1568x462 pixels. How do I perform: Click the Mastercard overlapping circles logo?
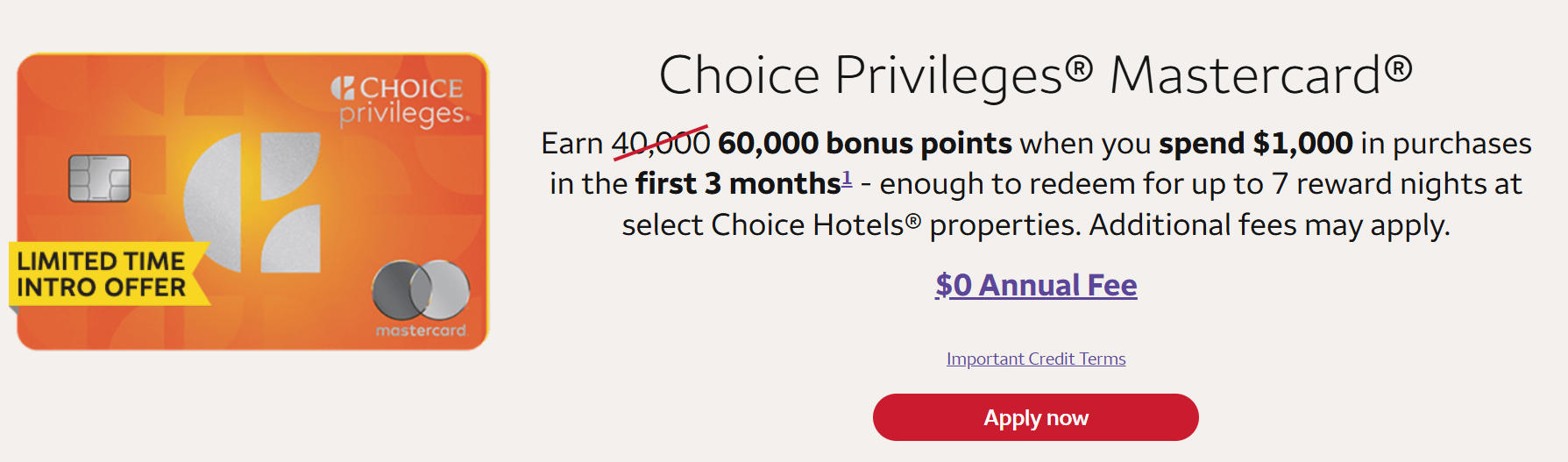[421, 290]
